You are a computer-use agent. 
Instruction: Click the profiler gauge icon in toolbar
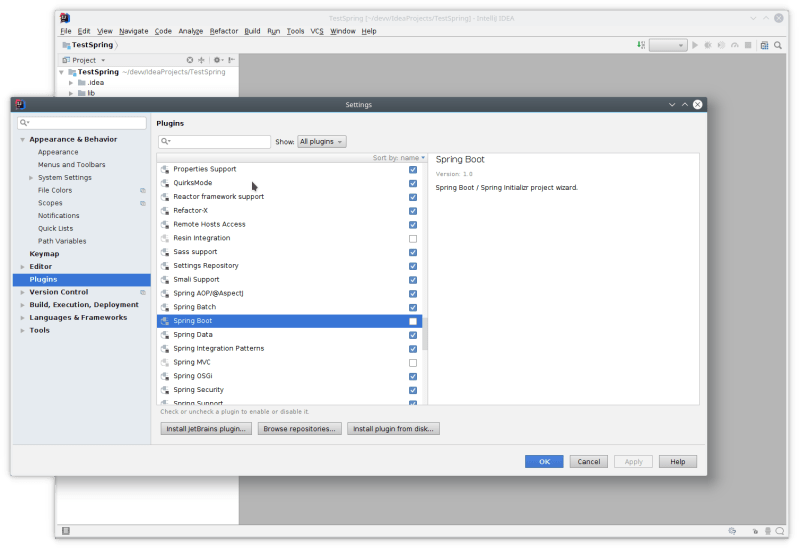click(734, 45)
